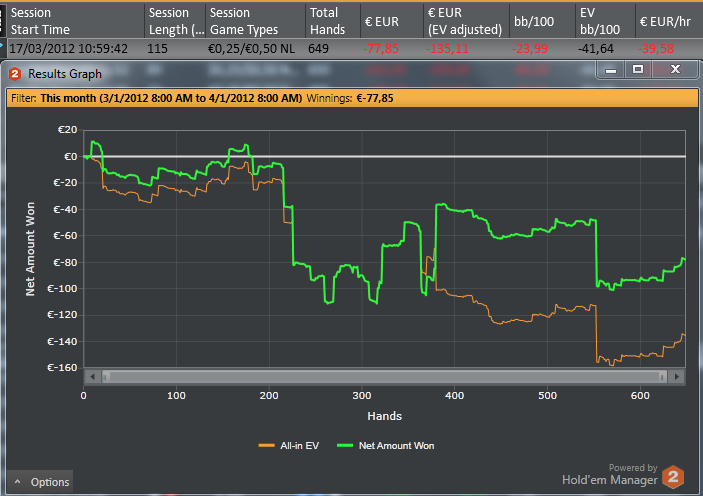This screenshot has width=703, height=496.
Task: Click the -135,11 EV adjusted cell
Action: (447, 48)
